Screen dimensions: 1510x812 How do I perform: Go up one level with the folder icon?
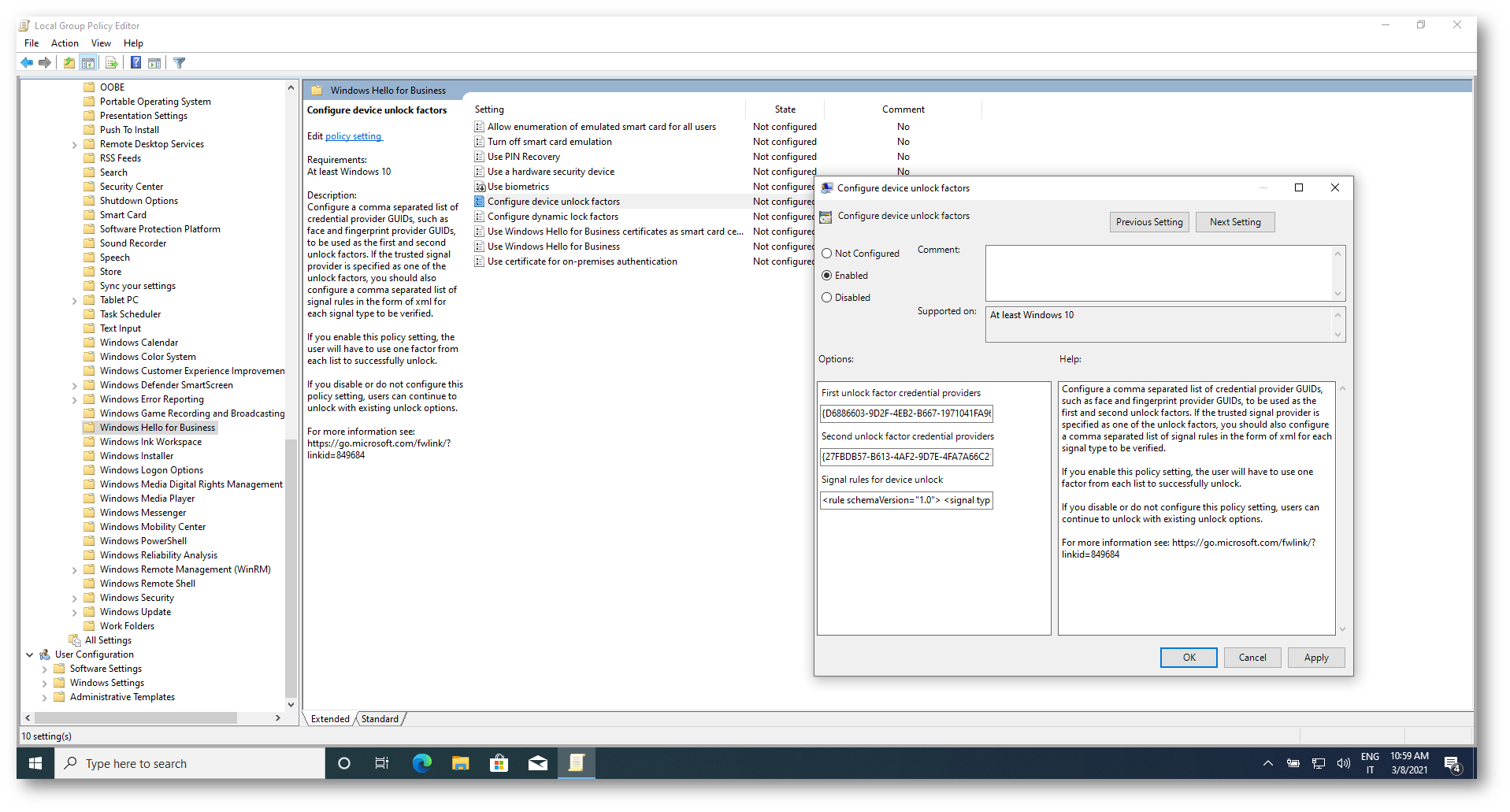(69, 63)
